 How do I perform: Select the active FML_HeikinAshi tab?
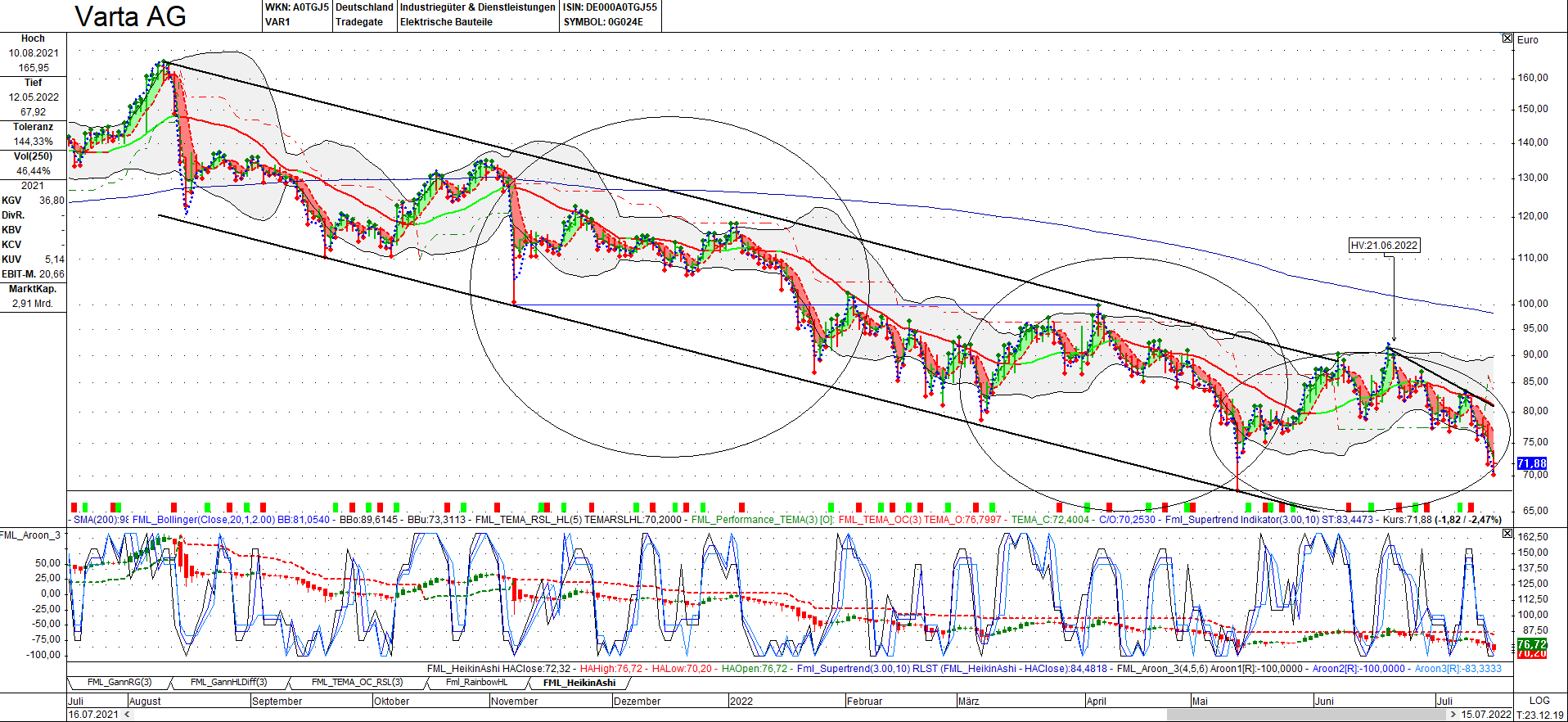pos(579,683)
